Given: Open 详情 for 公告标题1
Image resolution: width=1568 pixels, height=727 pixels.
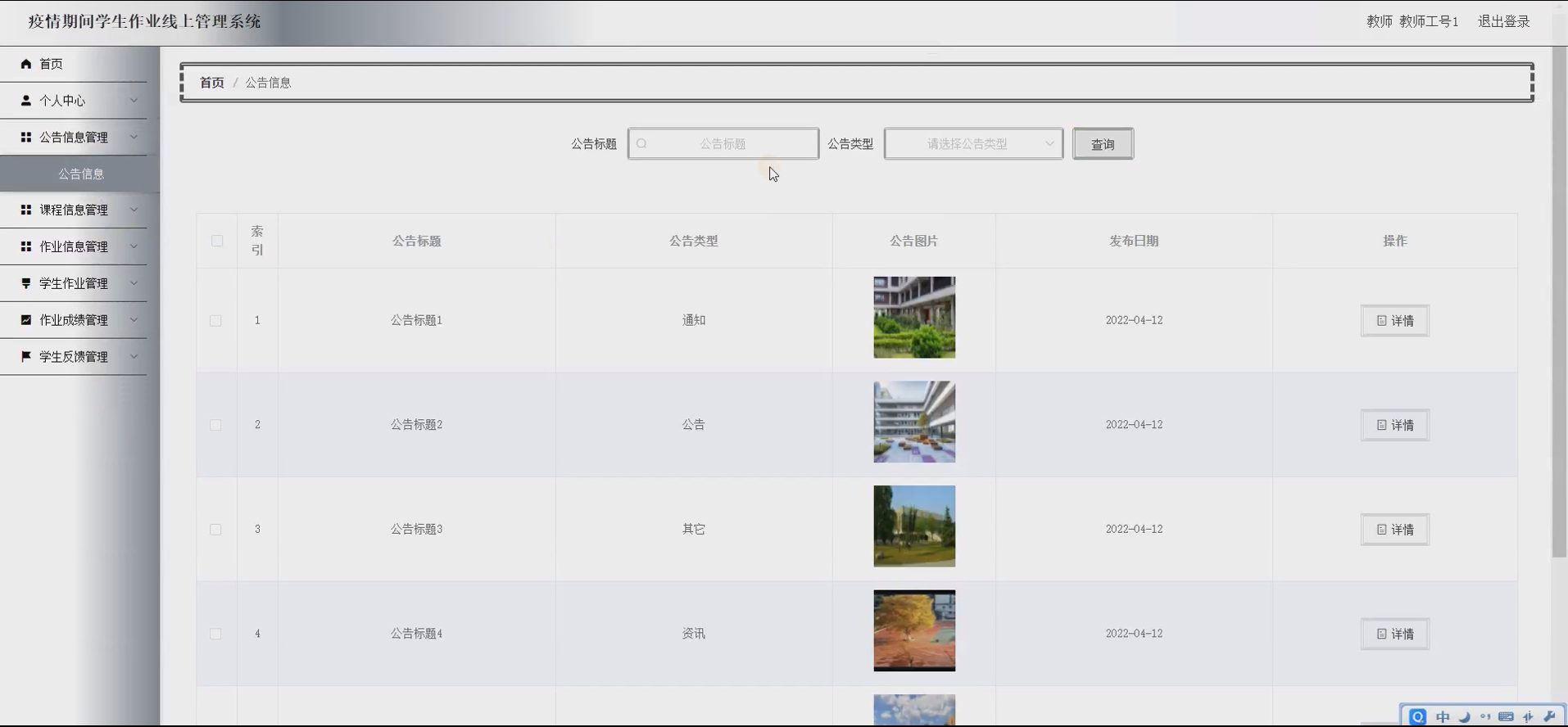Looking at the screenshot, I should 1394,321.
